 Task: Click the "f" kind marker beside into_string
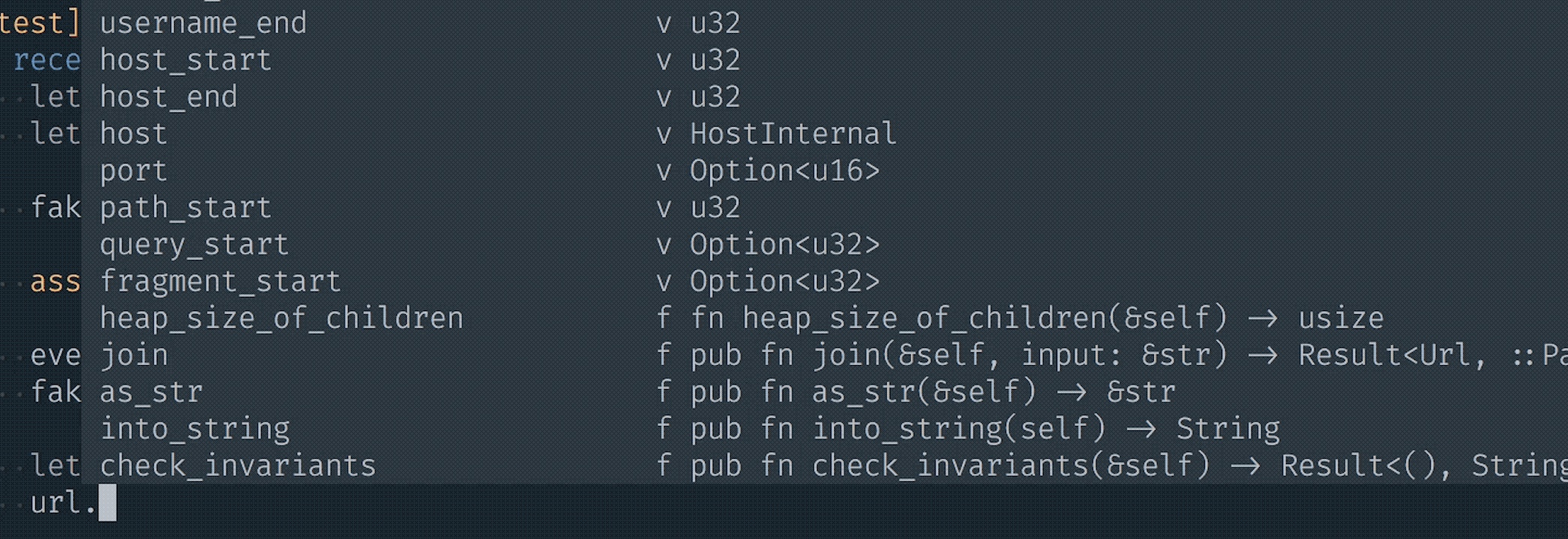coord(663,429)
